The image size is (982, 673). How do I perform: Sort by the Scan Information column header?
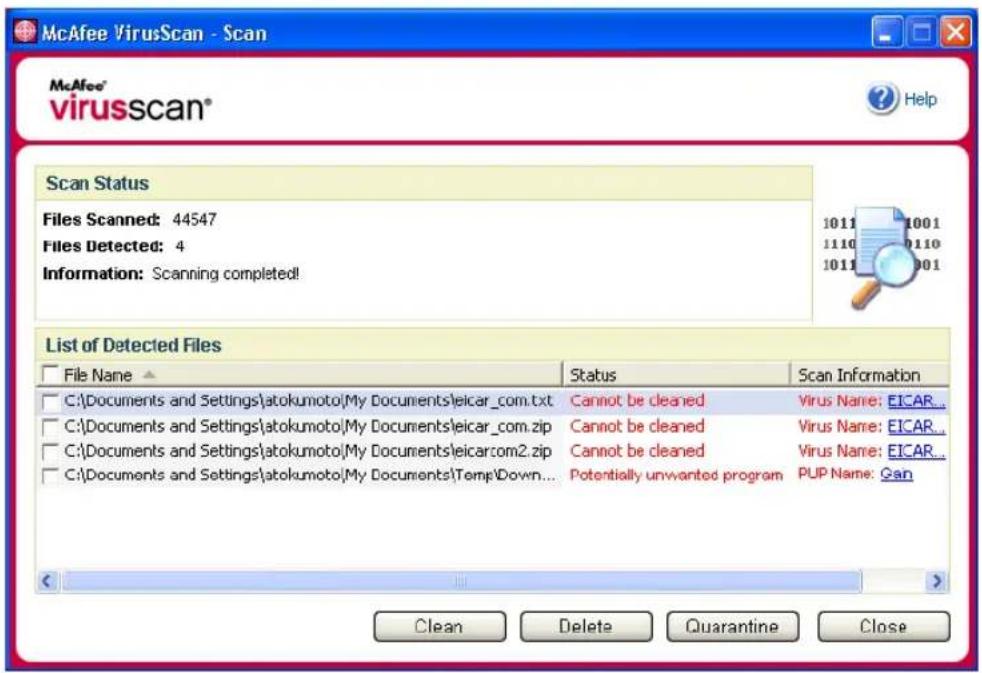871,374
